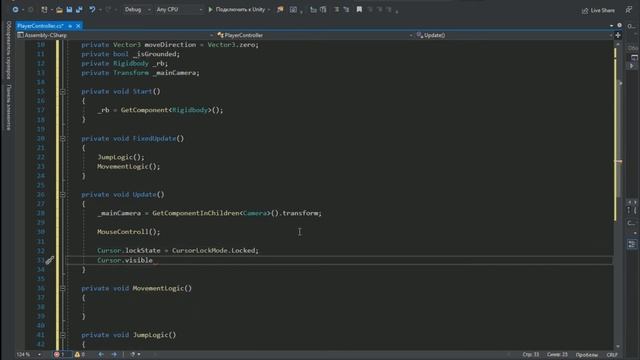Open the Assembly-CSharp project dropdown
640x360 pixels.
[115, 35]
